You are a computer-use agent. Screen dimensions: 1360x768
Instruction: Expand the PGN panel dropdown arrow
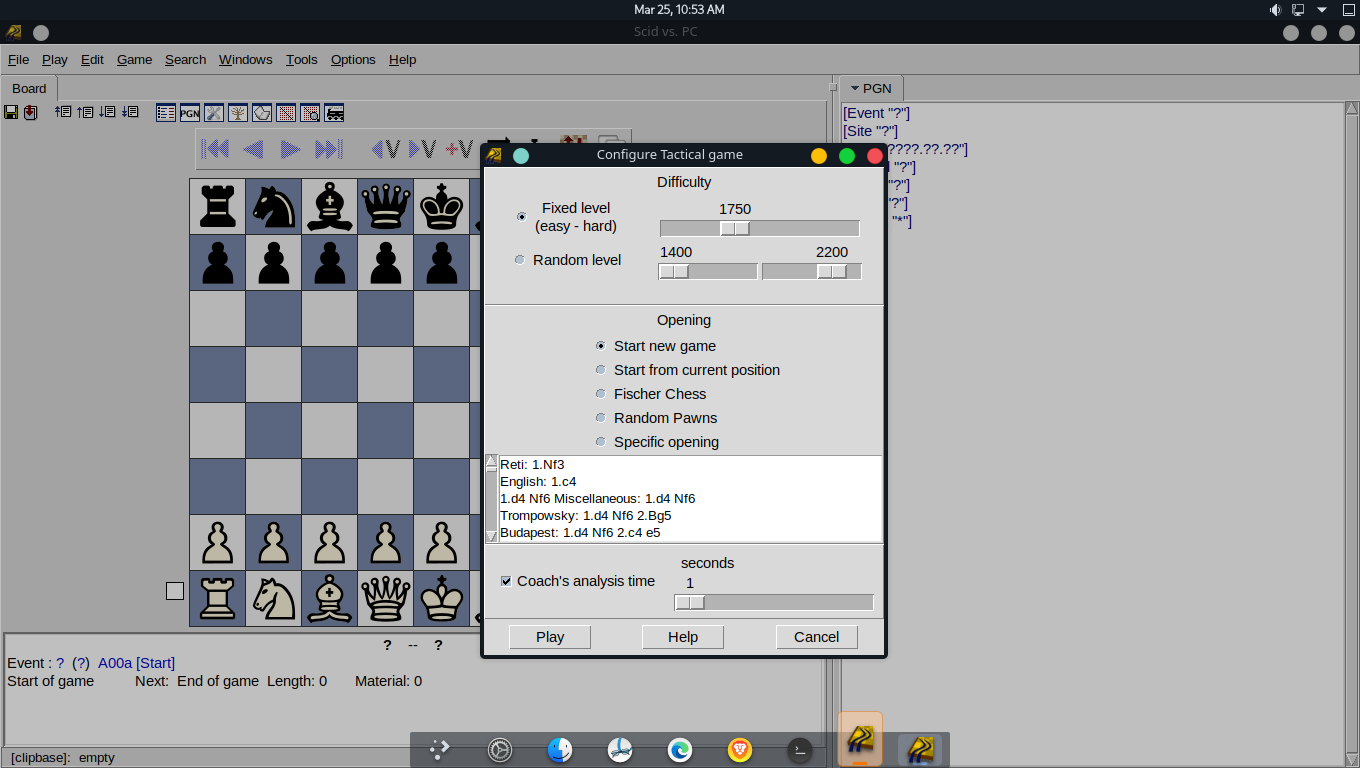pos(854,88)
